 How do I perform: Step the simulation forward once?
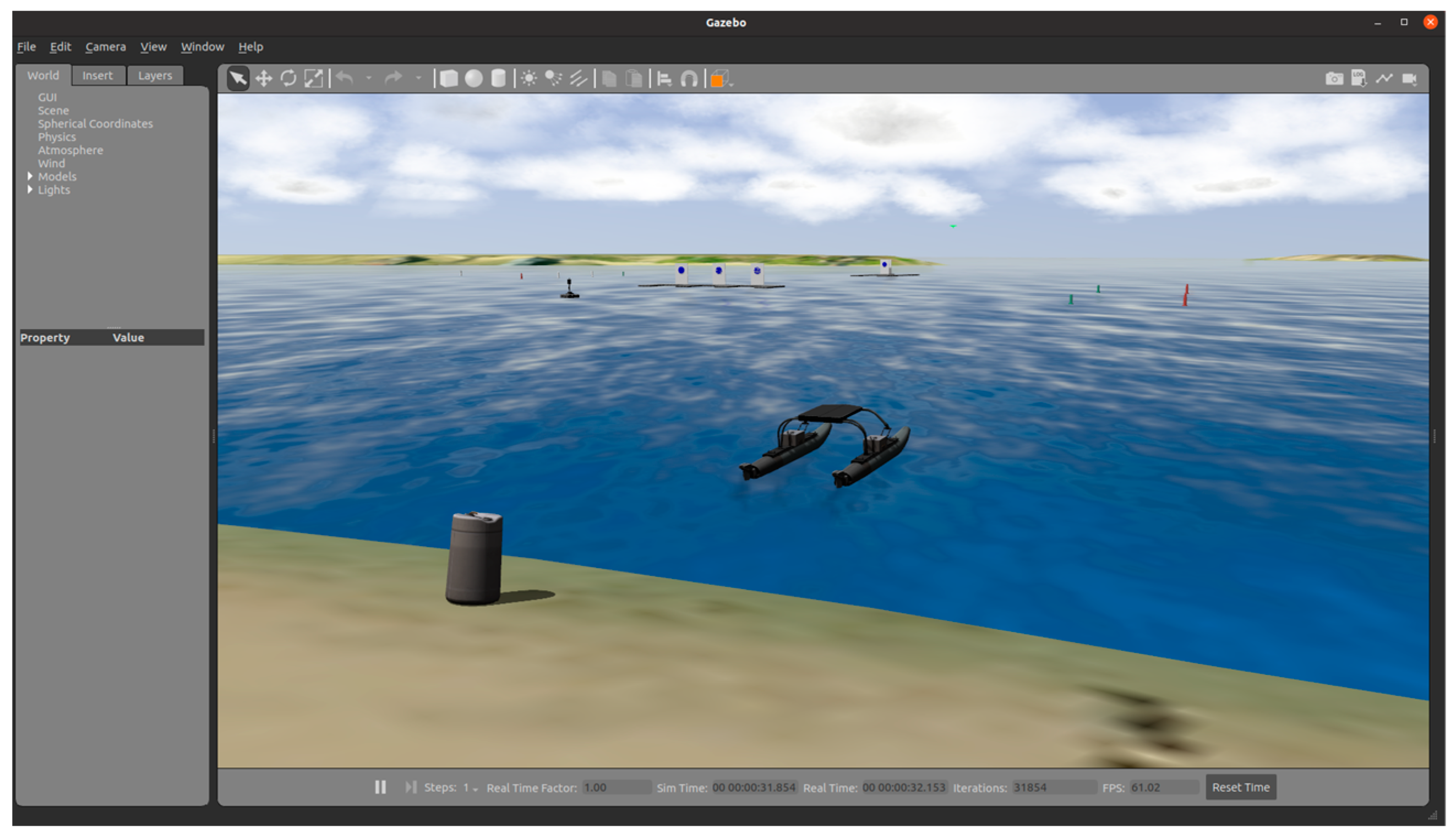[410, 787]
